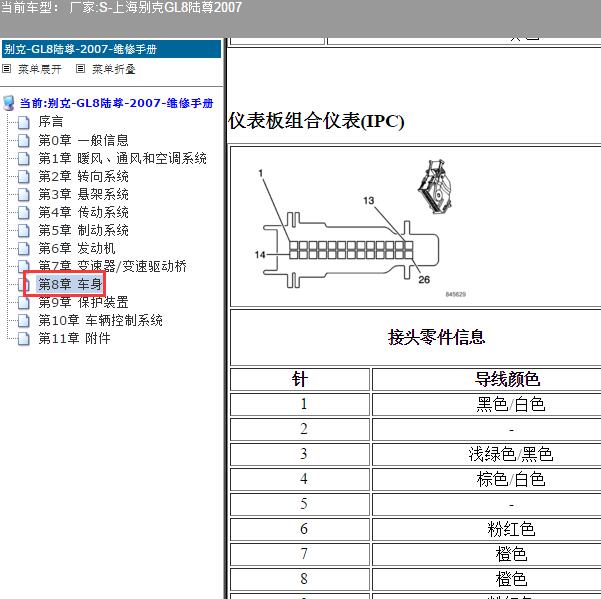Click the 浅绿色/黑色 cell of pin 3

coord(511,454)
